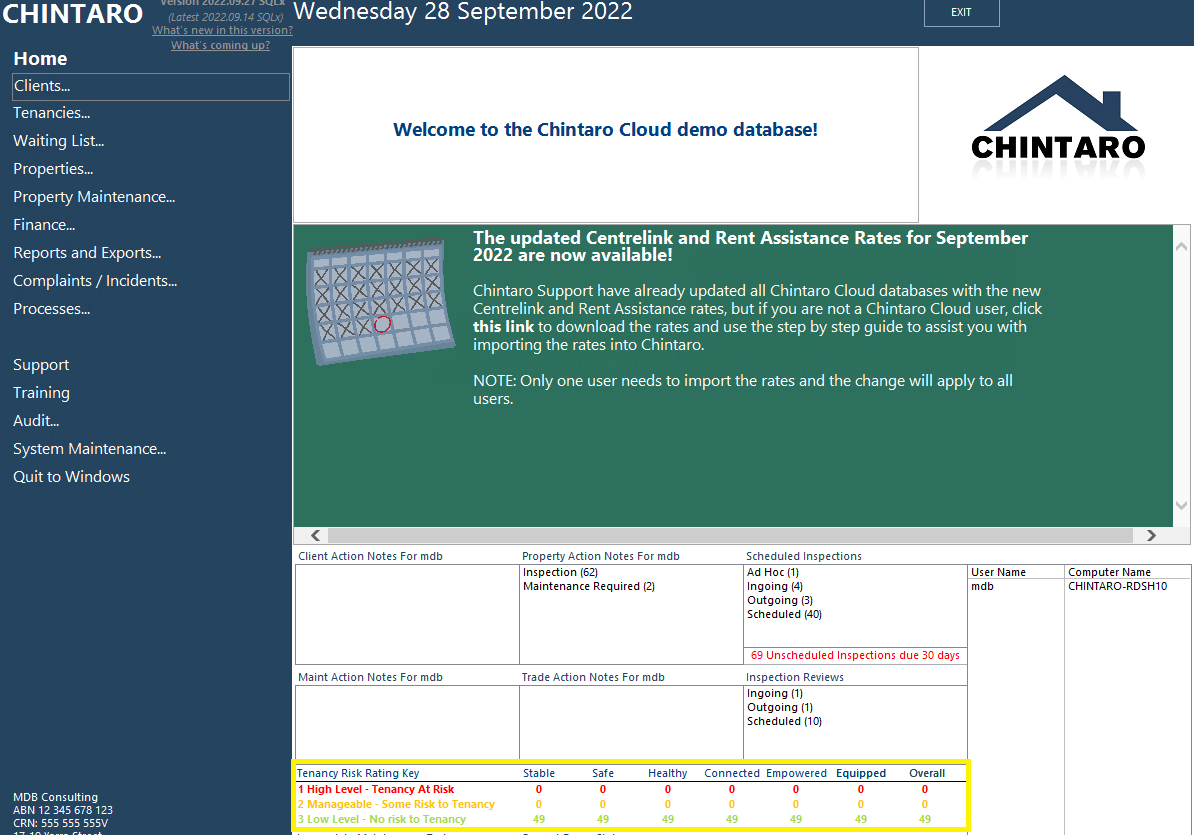The height and width of the screenshot is (835, 1199).
Task: Click the news panel scroll down arrow
Action: (1181, 505)
